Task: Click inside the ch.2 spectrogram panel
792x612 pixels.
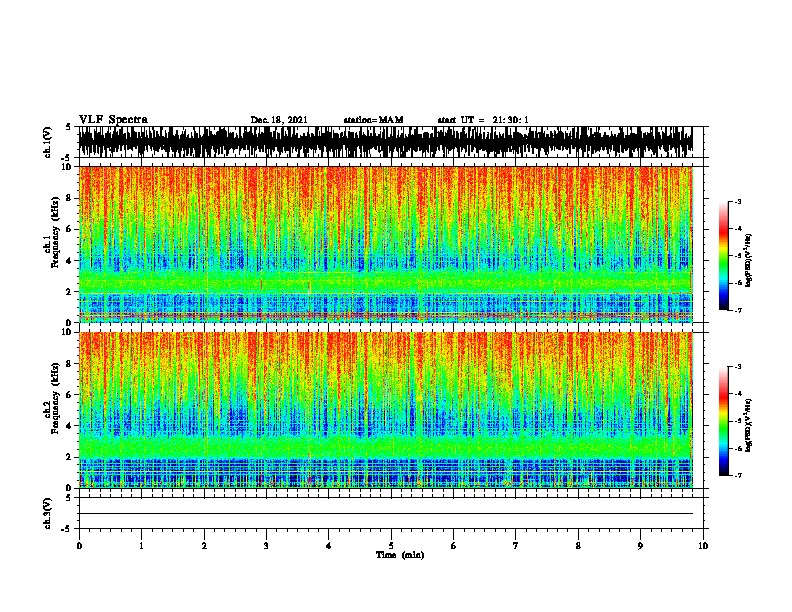Action: 386,410
